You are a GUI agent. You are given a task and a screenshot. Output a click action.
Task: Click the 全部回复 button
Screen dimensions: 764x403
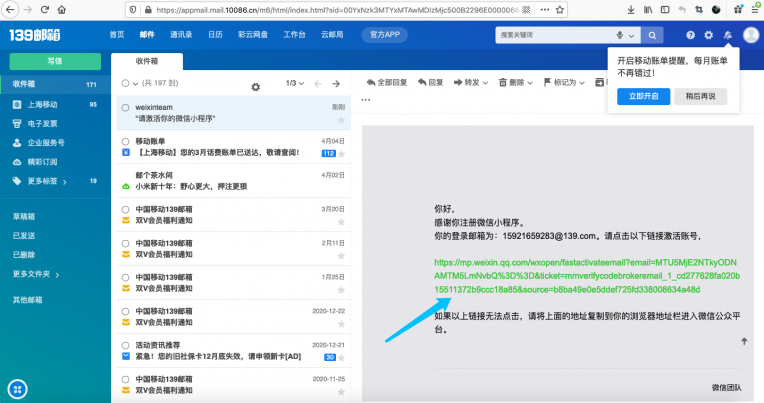point(387,83)
